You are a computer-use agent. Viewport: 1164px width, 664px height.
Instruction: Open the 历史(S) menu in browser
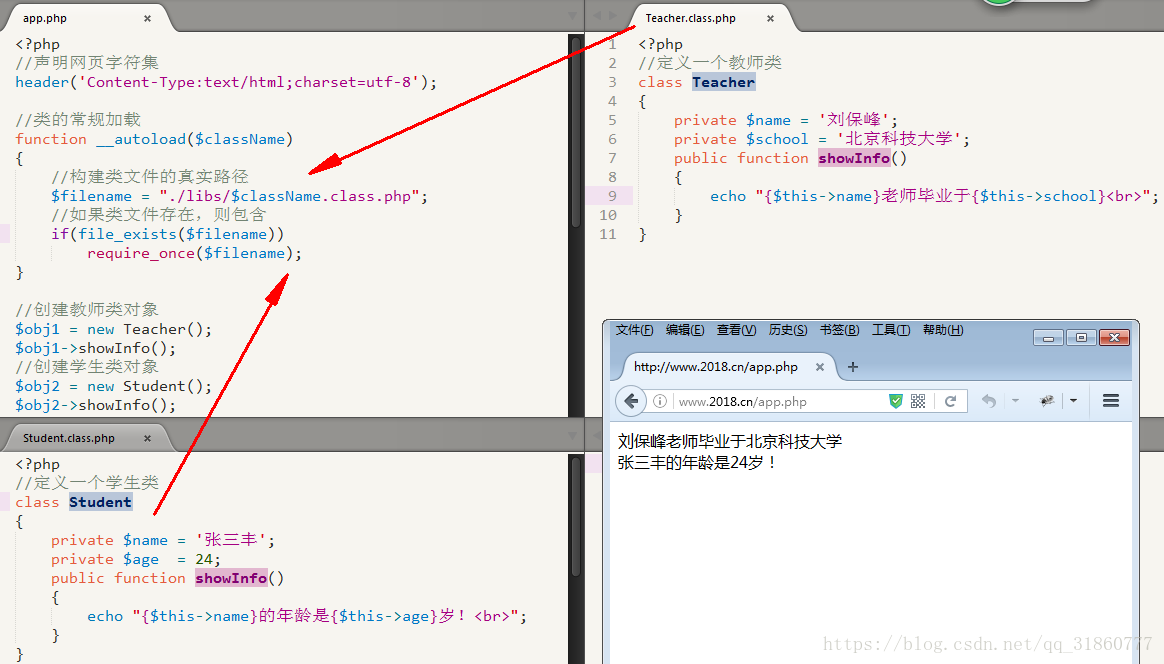pyautogui.click(x=788, y=330)
